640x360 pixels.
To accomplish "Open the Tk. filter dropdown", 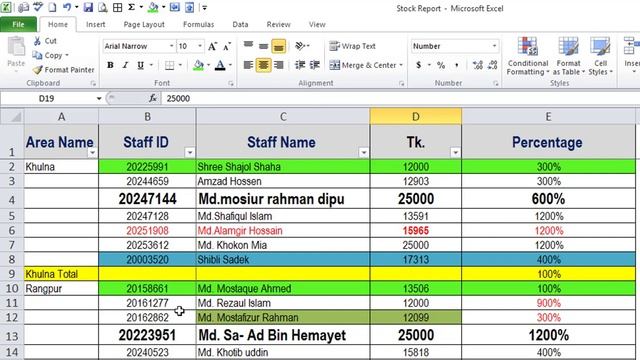I will [456, 153].
